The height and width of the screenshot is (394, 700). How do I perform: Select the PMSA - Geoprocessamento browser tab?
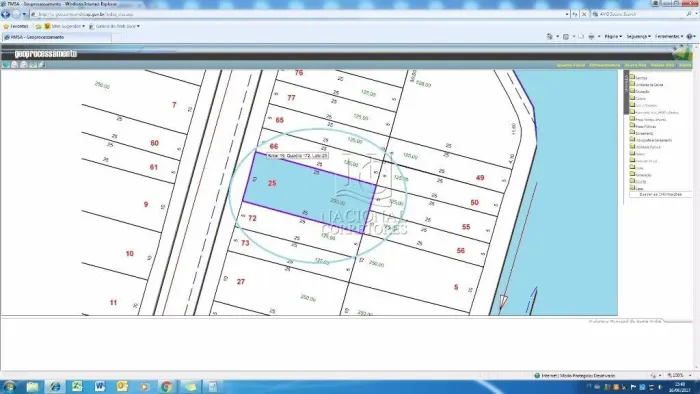click(x=56, y=37)
